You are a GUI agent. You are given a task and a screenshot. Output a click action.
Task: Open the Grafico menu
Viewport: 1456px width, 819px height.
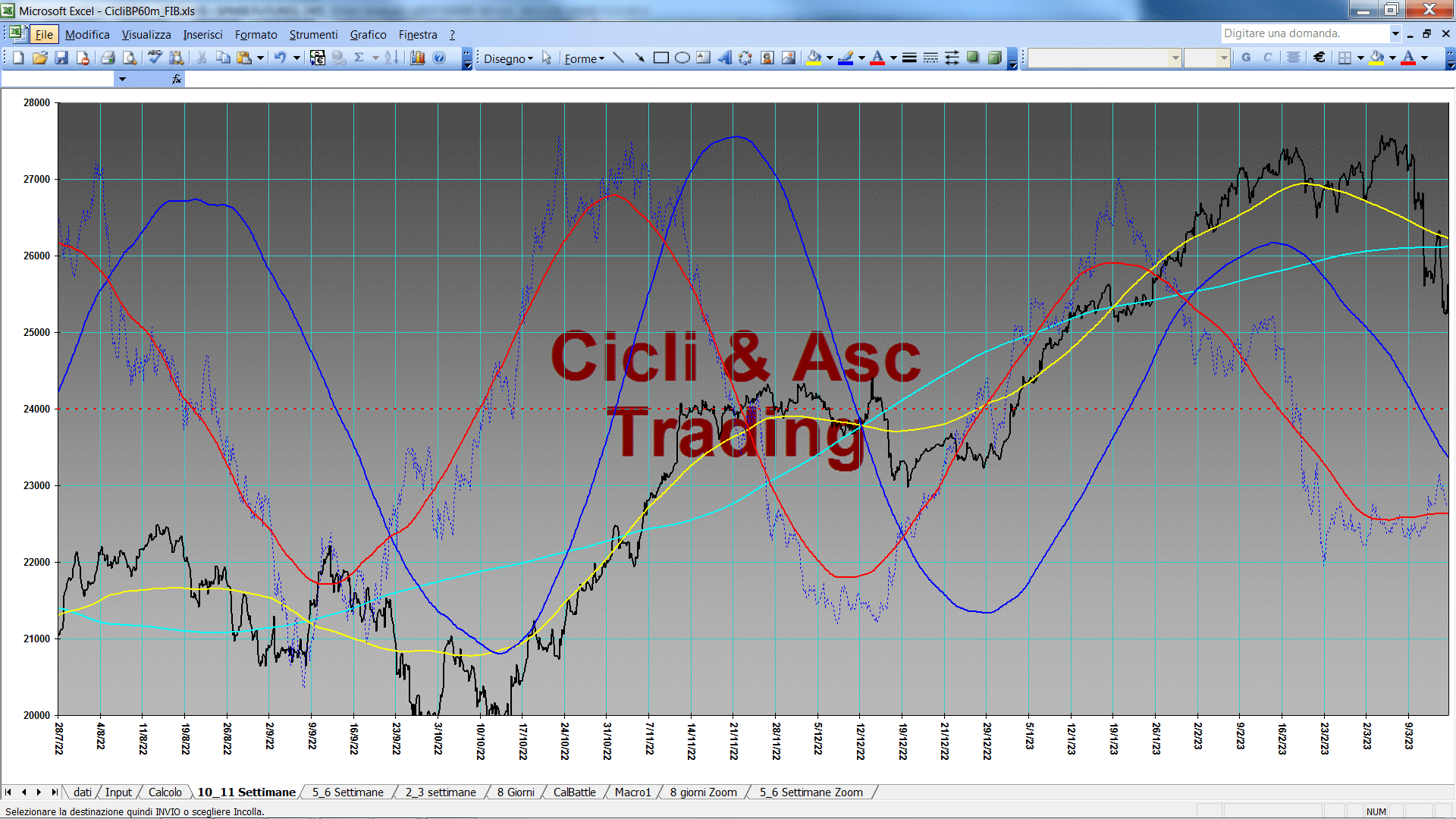[368, 35]
